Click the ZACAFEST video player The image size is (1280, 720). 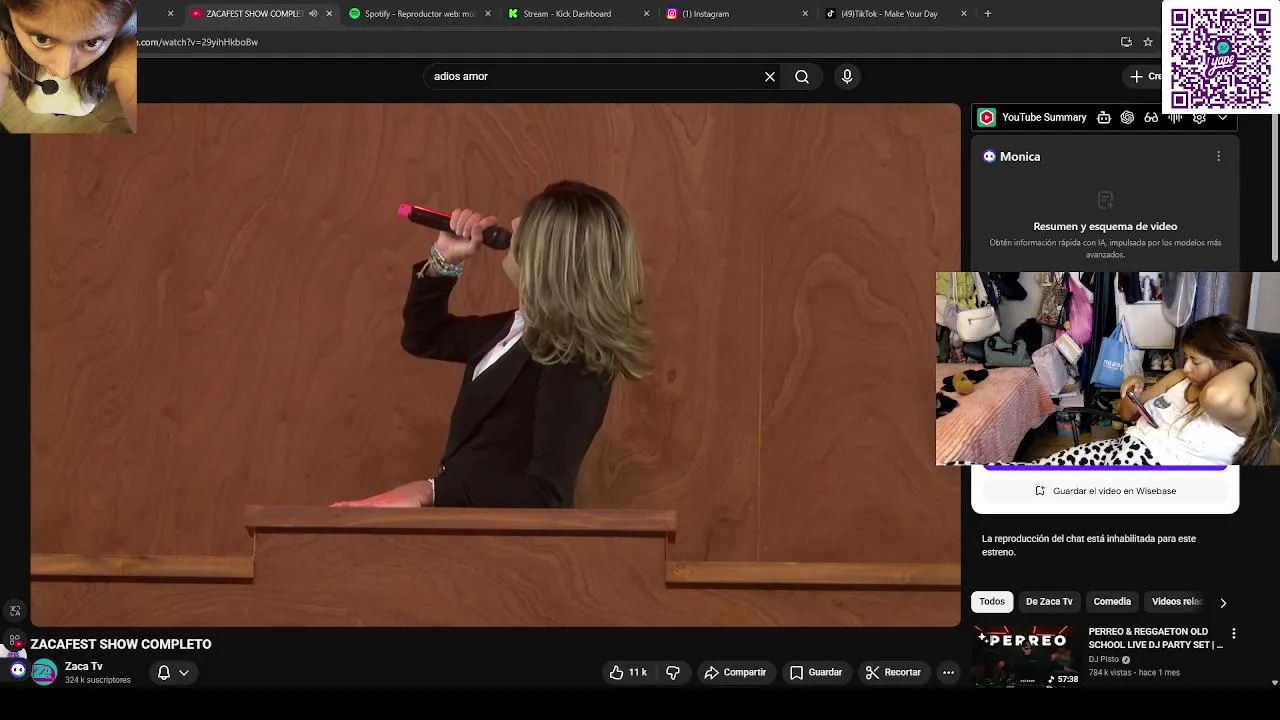[x=495, y=365]
